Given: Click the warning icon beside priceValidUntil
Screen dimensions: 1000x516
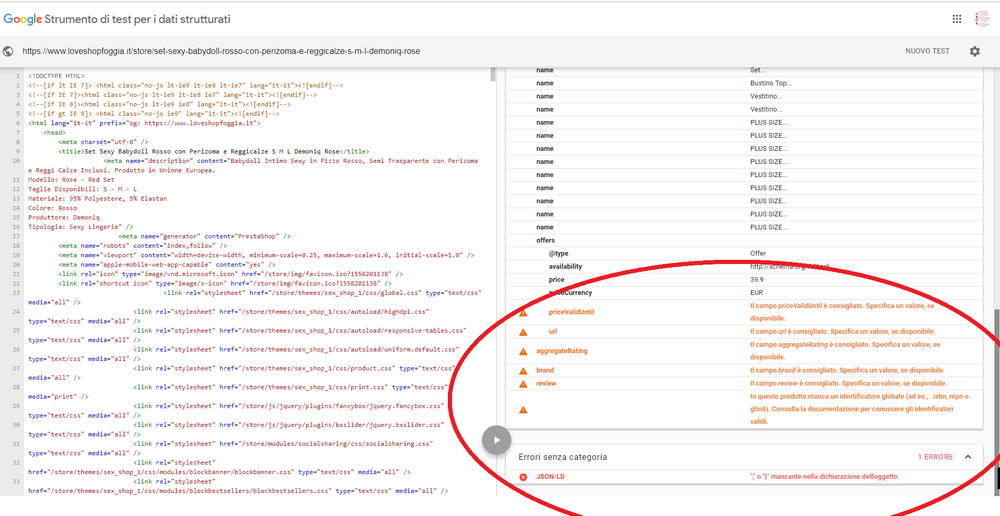Looking at the screenshot, I should click(x=523, y=313).
